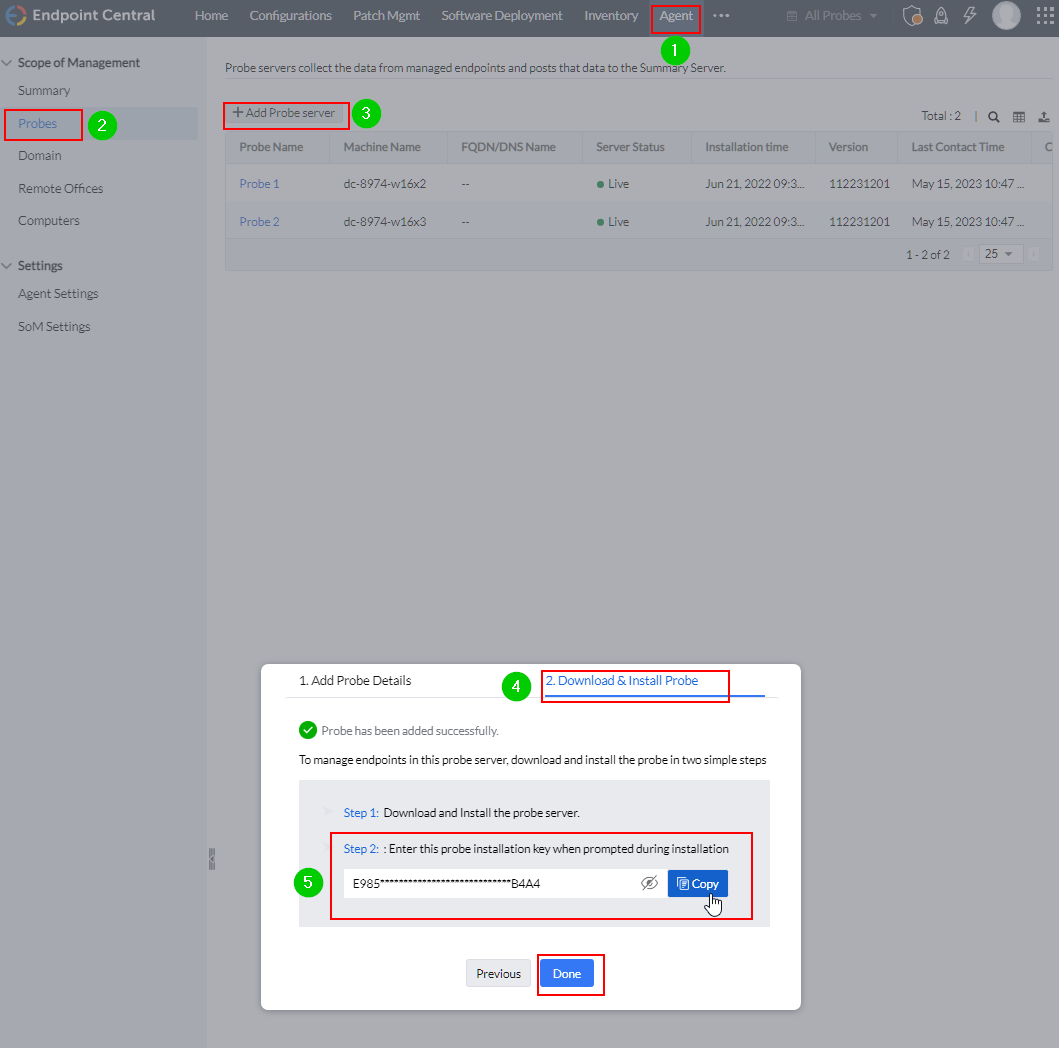Sort by Installation time column header
Screen dimensions: 1059x1048
pos(747,147)
